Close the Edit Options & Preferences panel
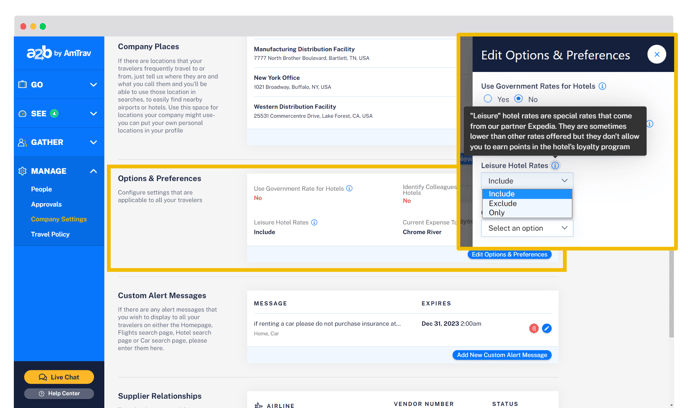This screenshot has width=688, height=408. 656,55
